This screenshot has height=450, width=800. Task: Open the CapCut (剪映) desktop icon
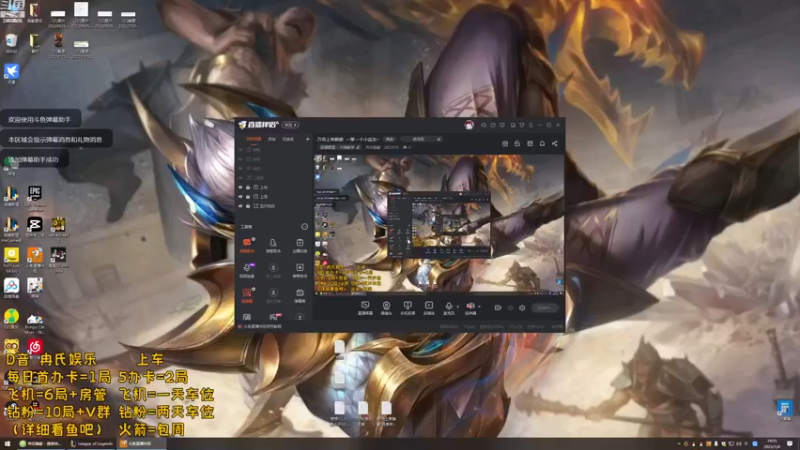35,227
